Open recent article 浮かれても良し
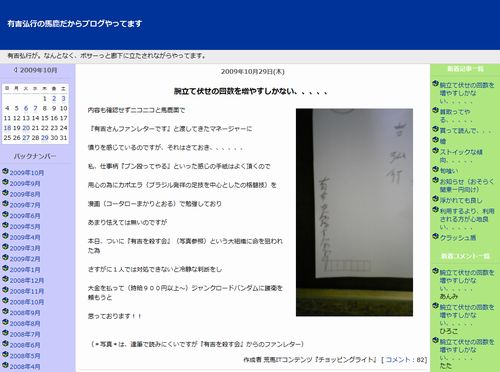Screen dimensions: 500x372 click(x=461, y=200)
